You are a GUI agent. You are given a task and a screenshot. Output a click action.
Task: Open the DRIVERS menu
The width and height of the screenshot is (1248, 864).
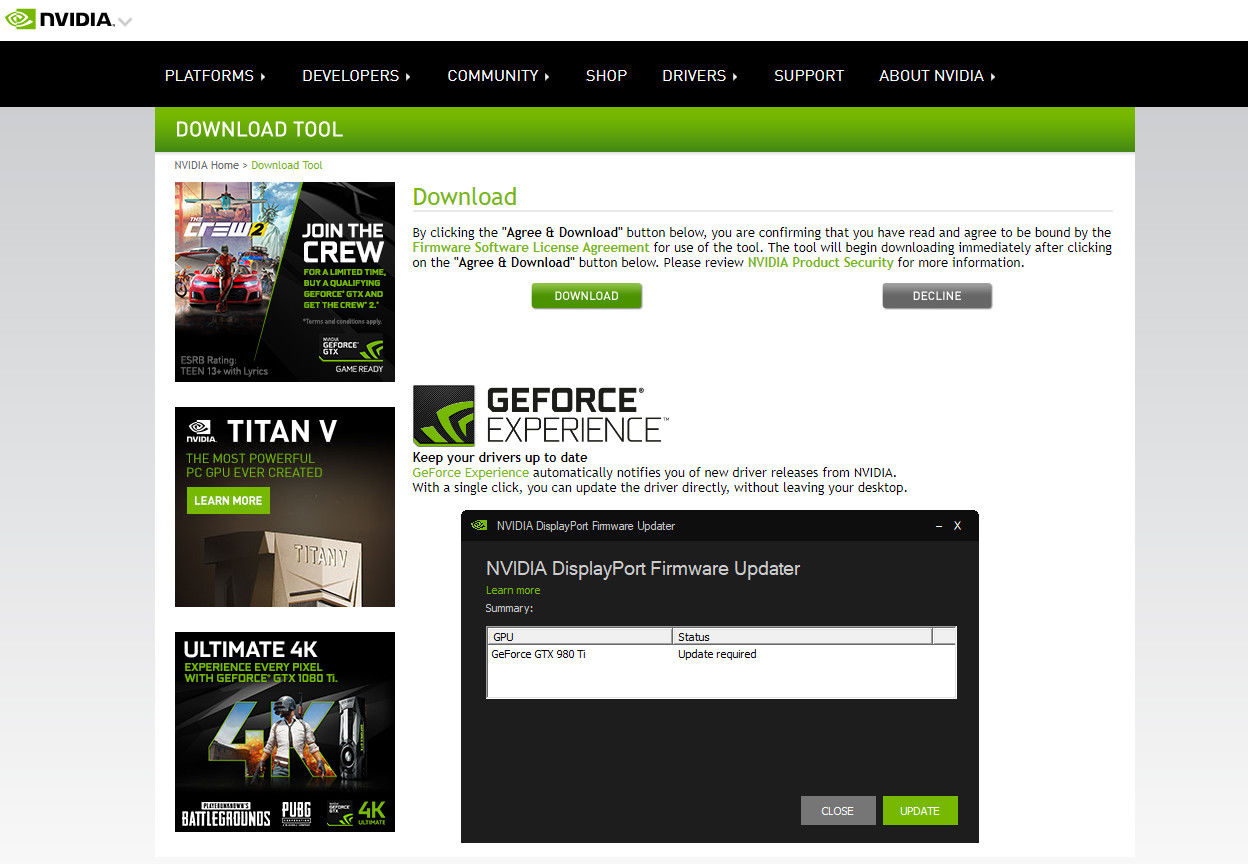699,76
